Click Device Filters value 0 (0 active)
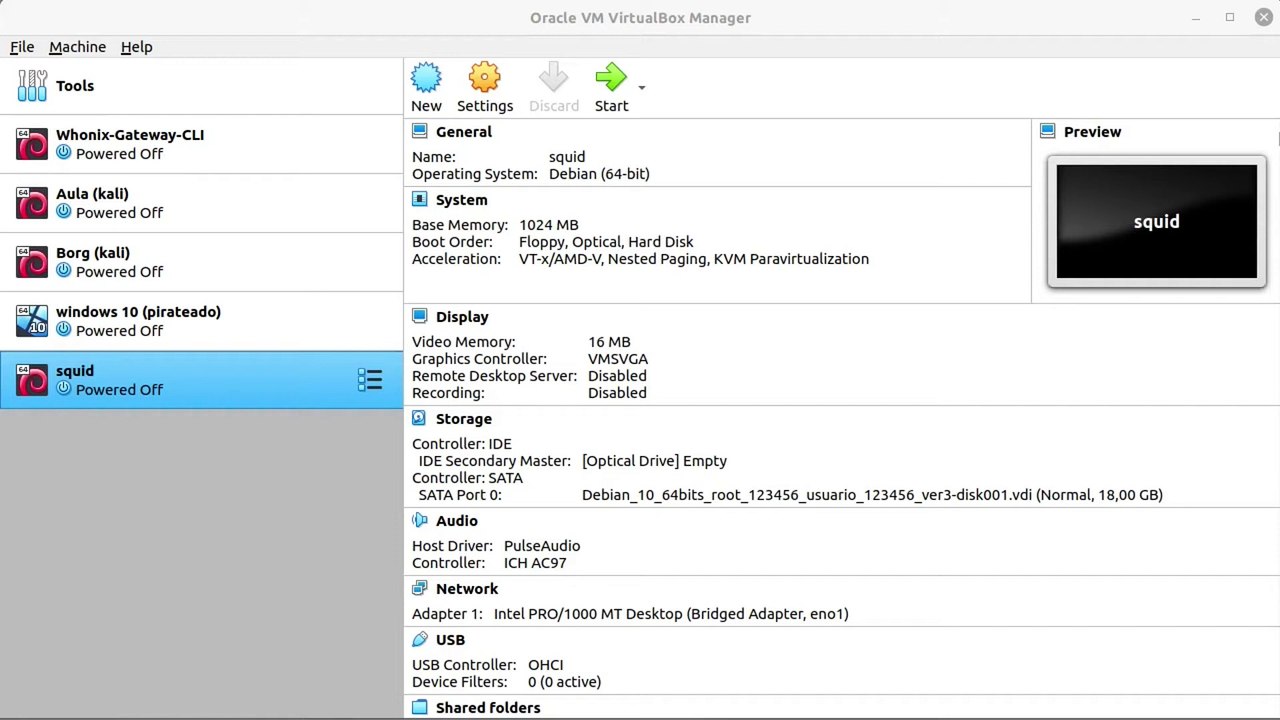Viewport: 1280px width, 720px height. [x=564, y=682]
